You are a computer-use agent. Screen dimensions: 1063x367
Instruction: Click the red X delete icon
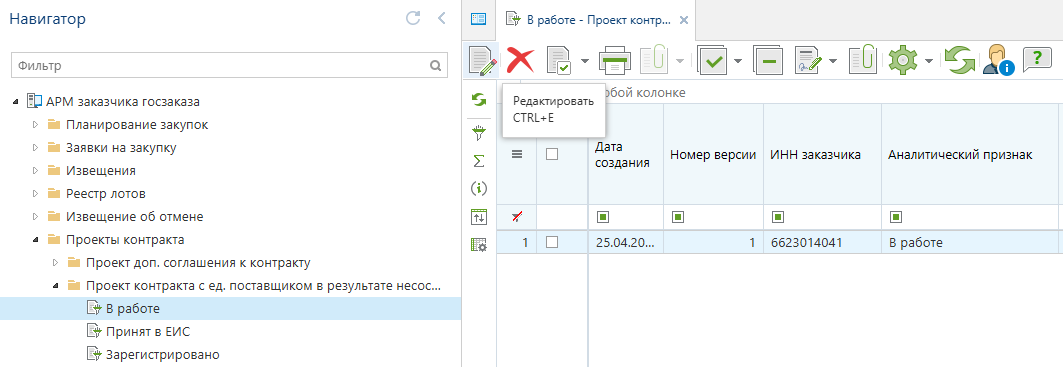(x=521, y=61)
